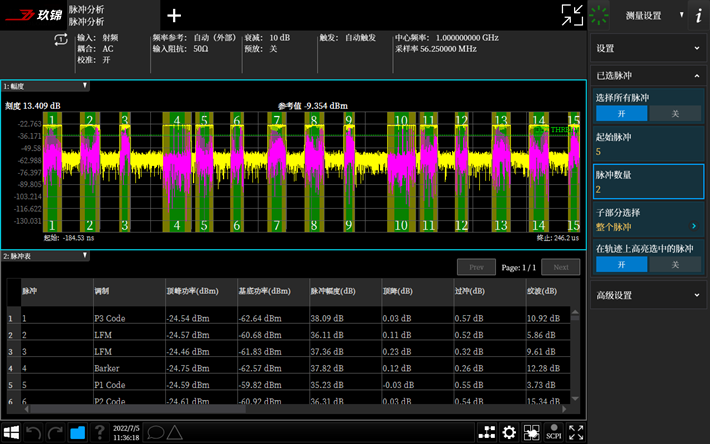This screenshot has height=444, width=710.
Task: Open the blue file folder icon
Action: point(77,433)
